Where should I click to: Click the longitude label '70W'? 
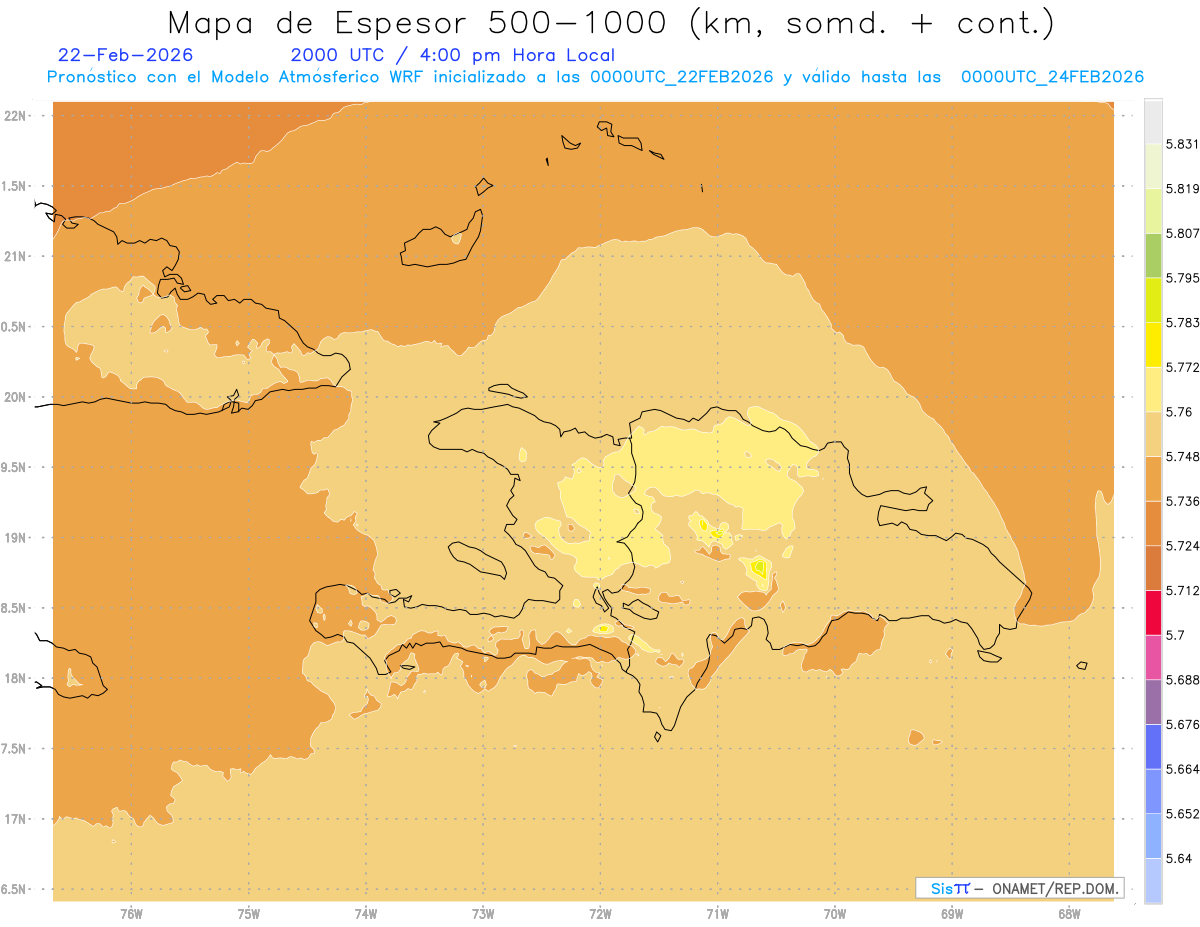[835, 913]
